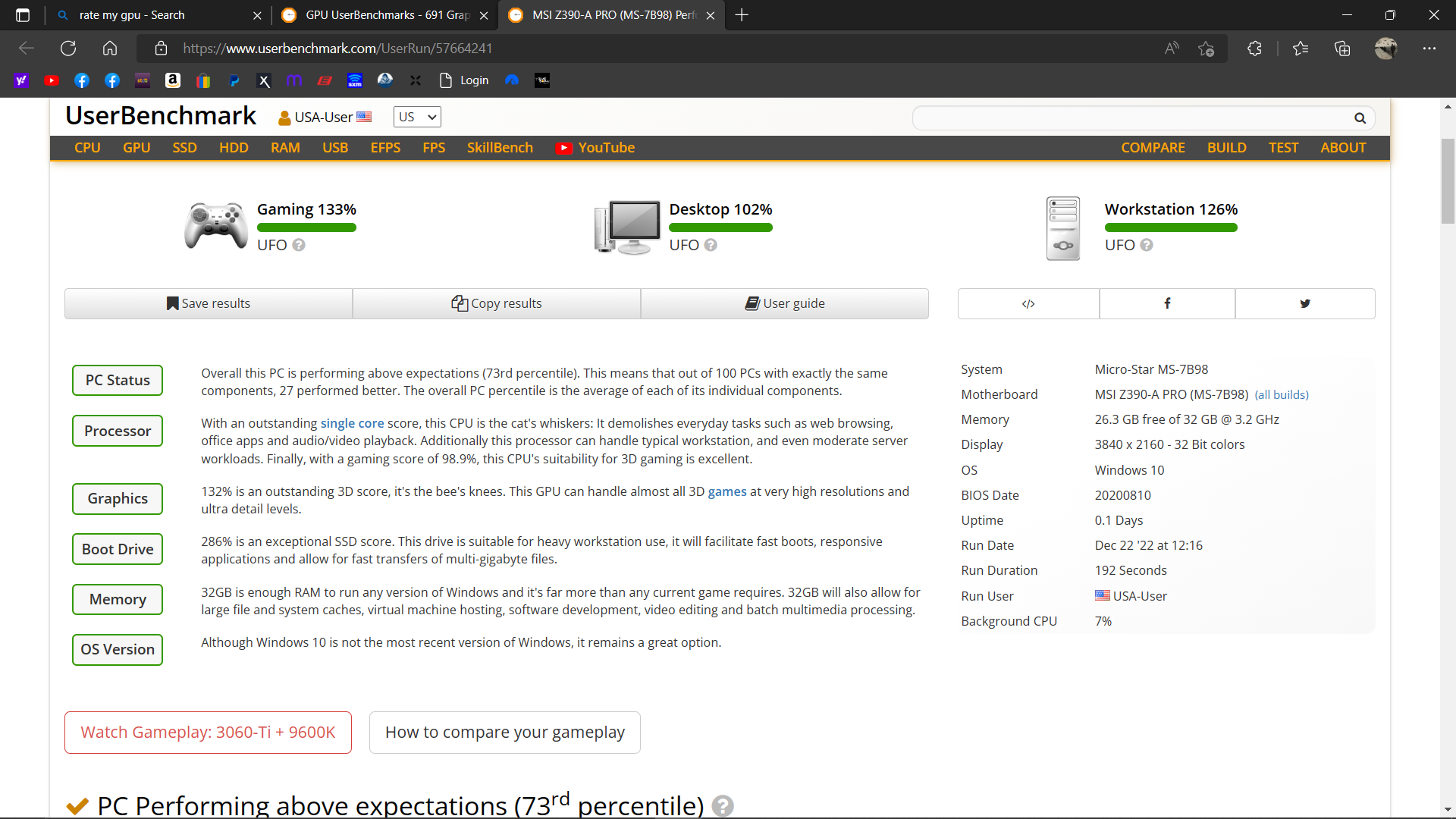Open browser Extensions menu
This screenshot has width=1456, height=819.
(x=1254, y=49)
